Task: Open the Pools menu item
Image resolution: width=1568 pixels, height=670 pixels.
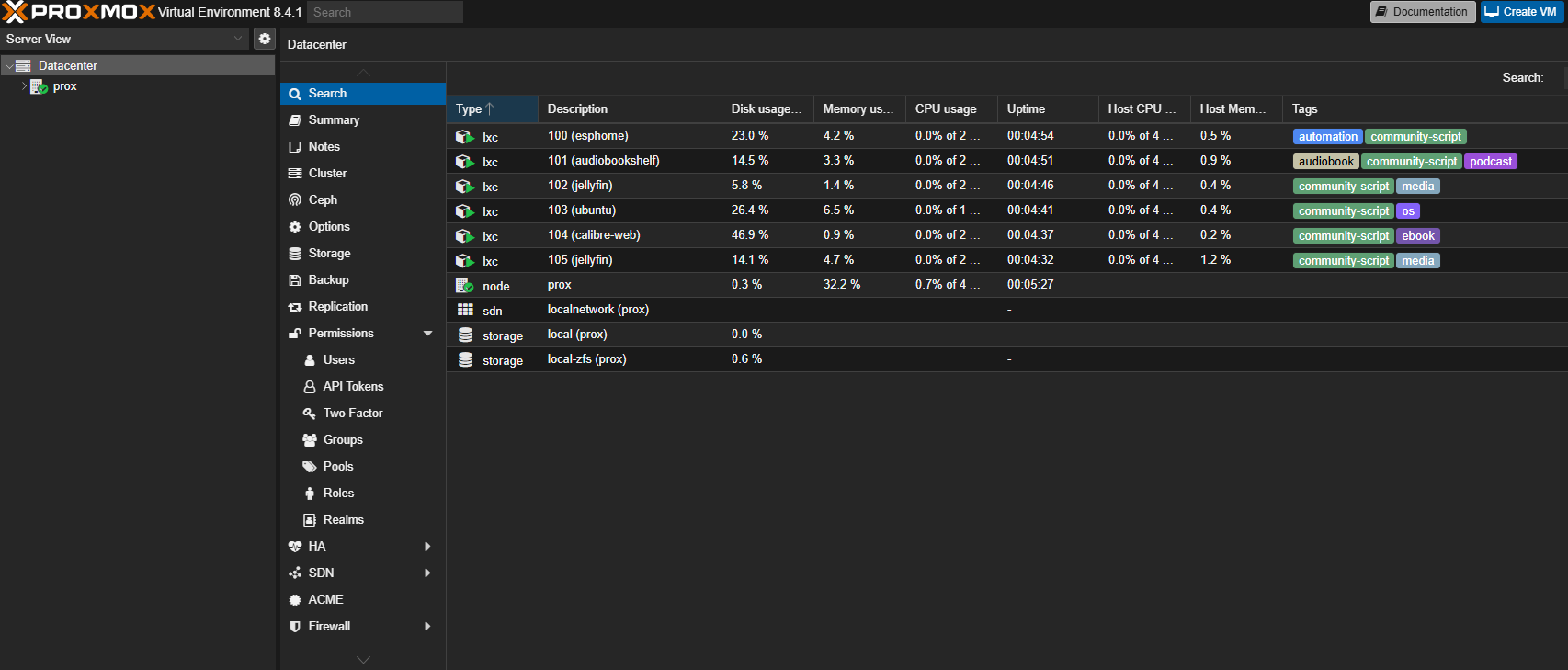Action: coord(363,467)
